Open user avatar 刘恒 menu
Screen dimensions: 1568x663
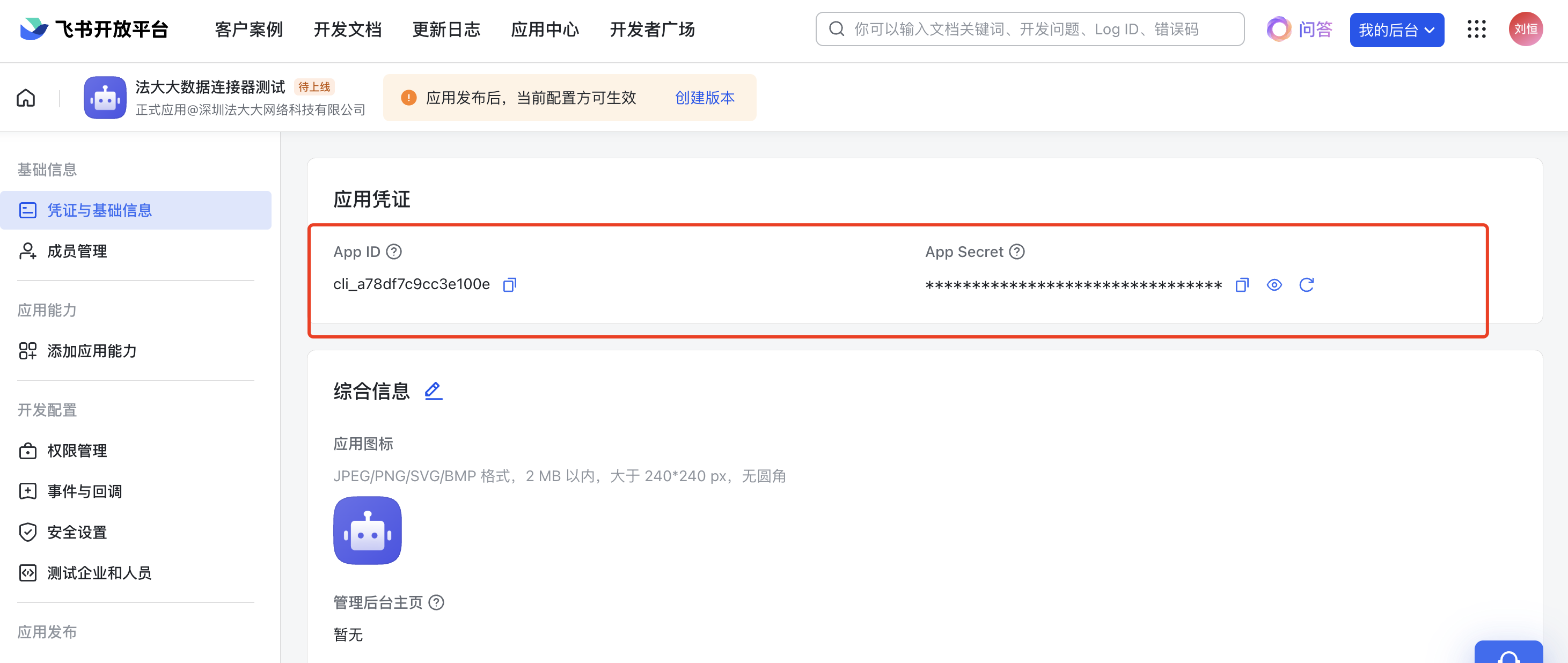pyautogui.click(x=1526, y=29)
